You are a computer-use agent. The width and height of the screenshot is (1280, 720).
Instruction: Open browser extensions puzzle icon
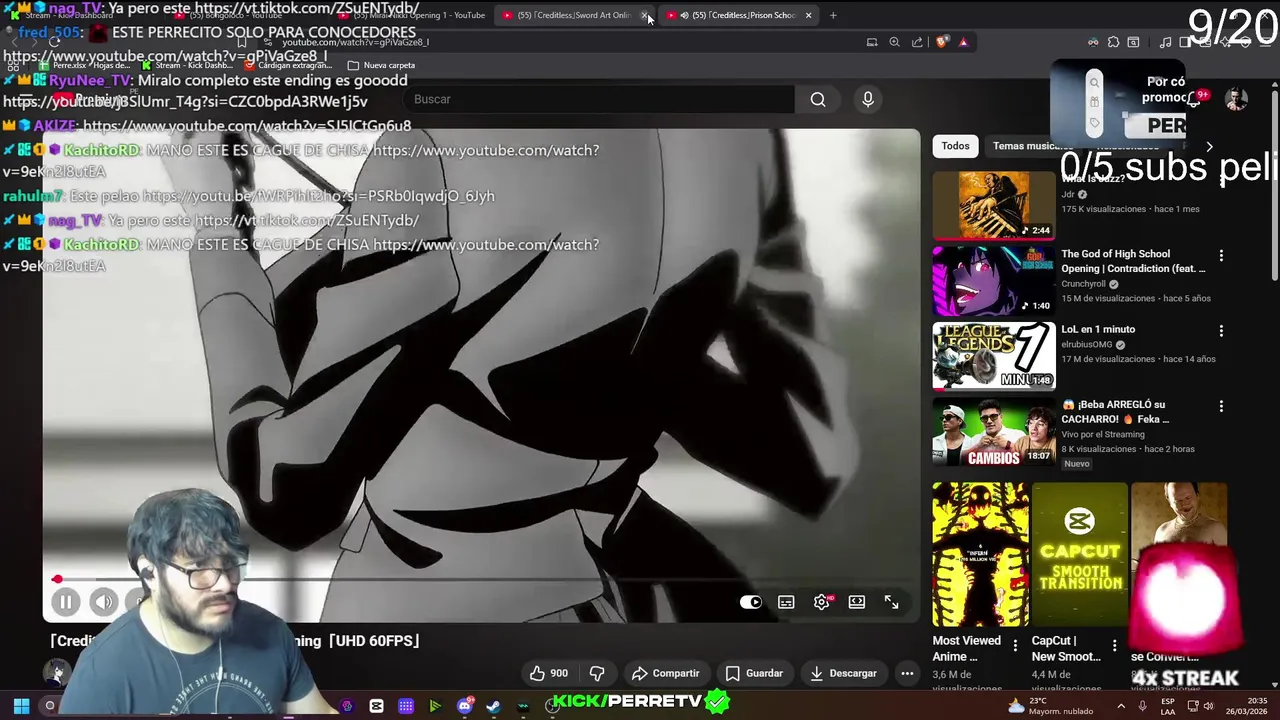tap(1113, 42)
